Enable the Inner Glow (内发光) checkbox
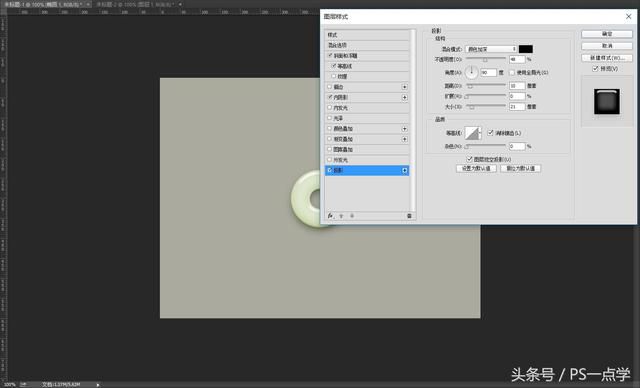 [329, 108]
